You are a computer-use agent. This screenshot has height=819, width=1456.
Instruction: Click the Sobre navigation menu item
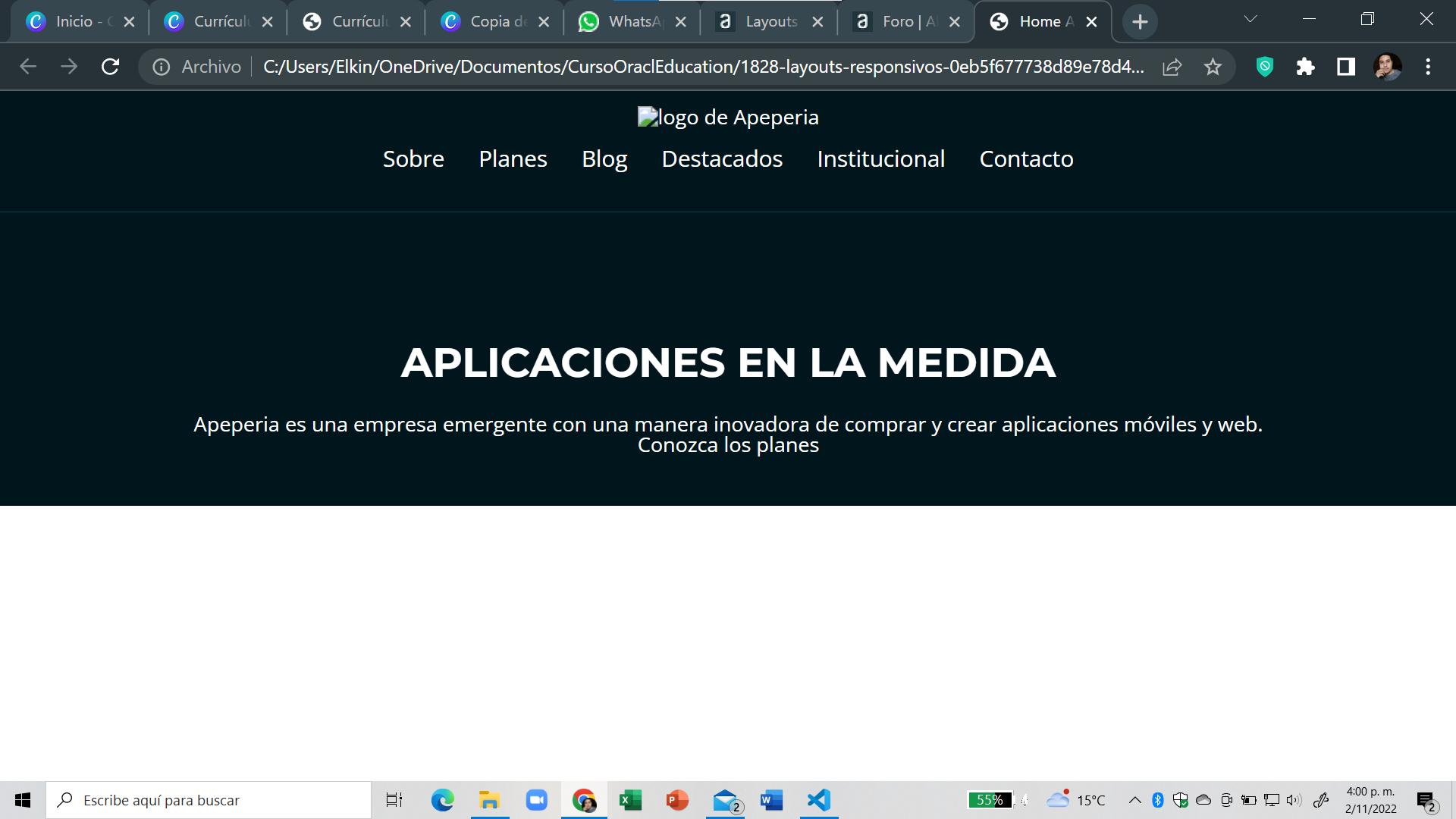point(413,158)
